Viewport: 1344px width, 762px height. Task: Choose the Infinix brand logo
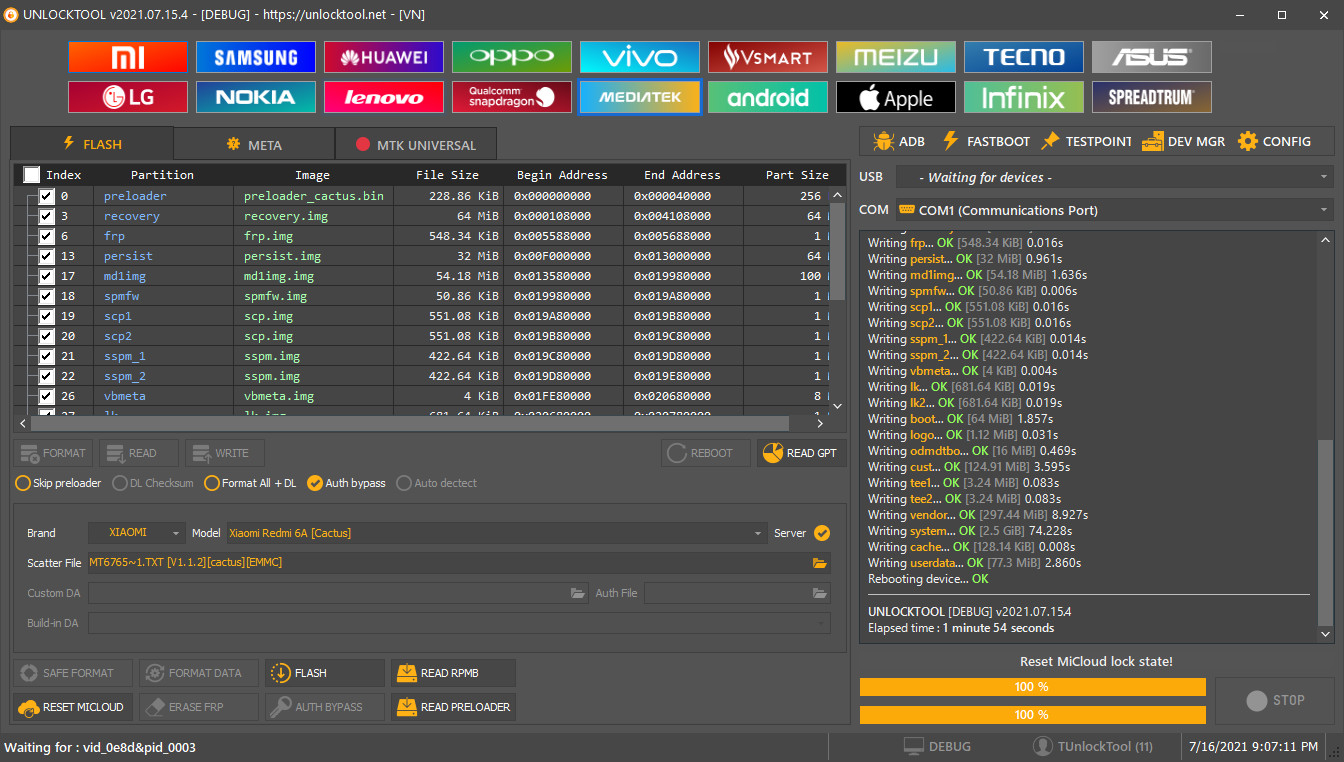tap(1024, 97)
